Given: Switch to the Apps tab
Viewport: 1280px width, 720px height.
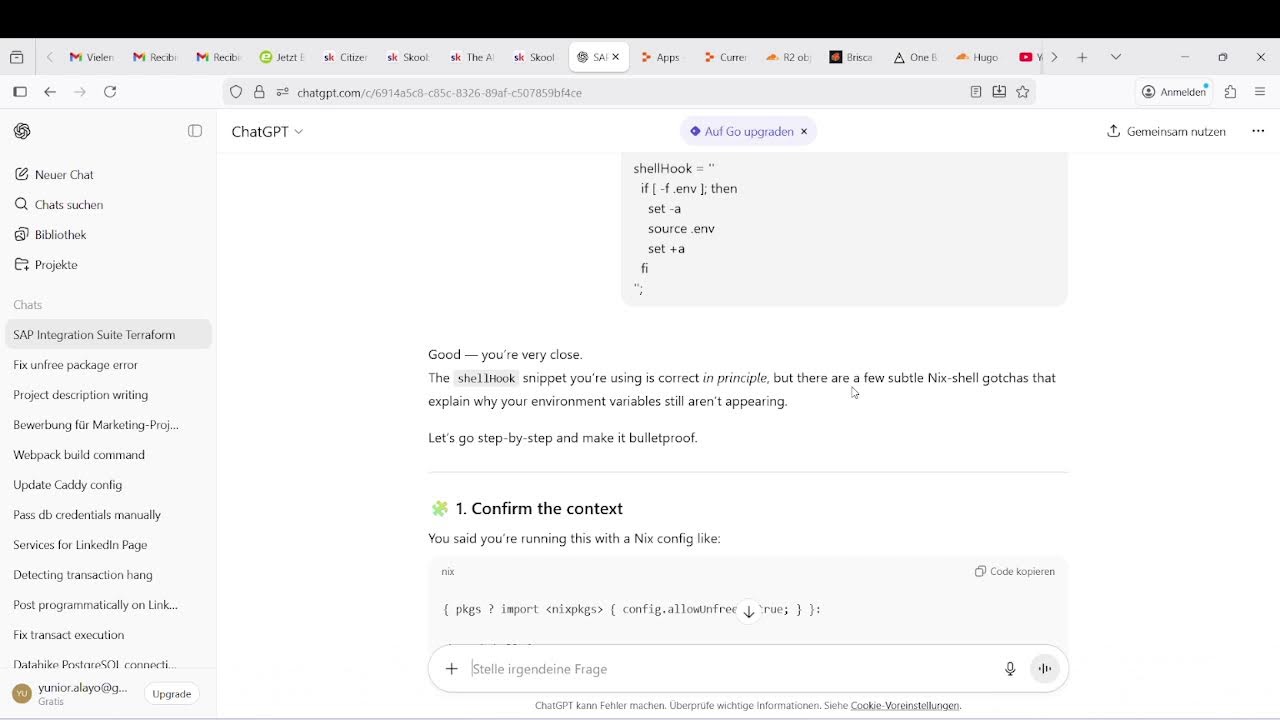Looking at the screenshot, I should coord(660,57).
